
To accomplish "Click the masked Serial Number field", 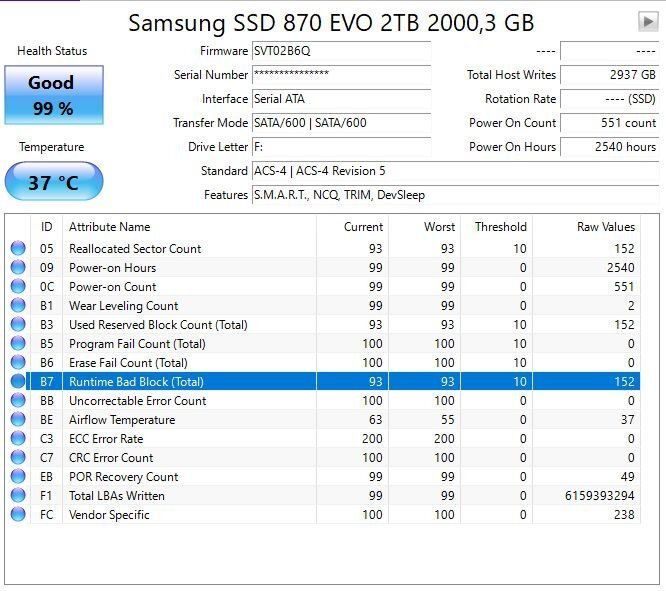I will pyautogui.click(x=341, y=75).
